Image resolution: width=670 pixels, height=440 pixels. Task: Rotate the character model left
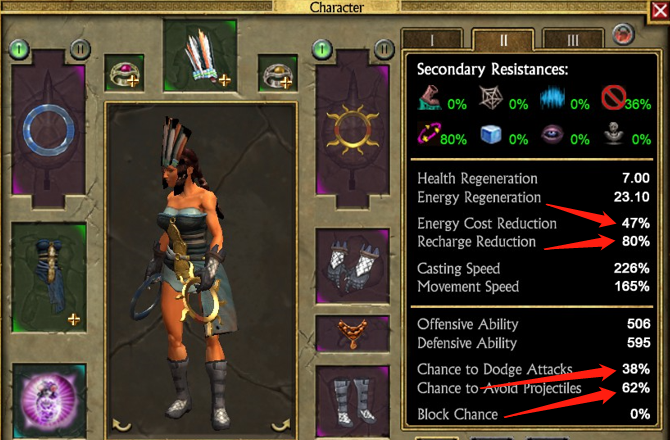tap(122, 425)
